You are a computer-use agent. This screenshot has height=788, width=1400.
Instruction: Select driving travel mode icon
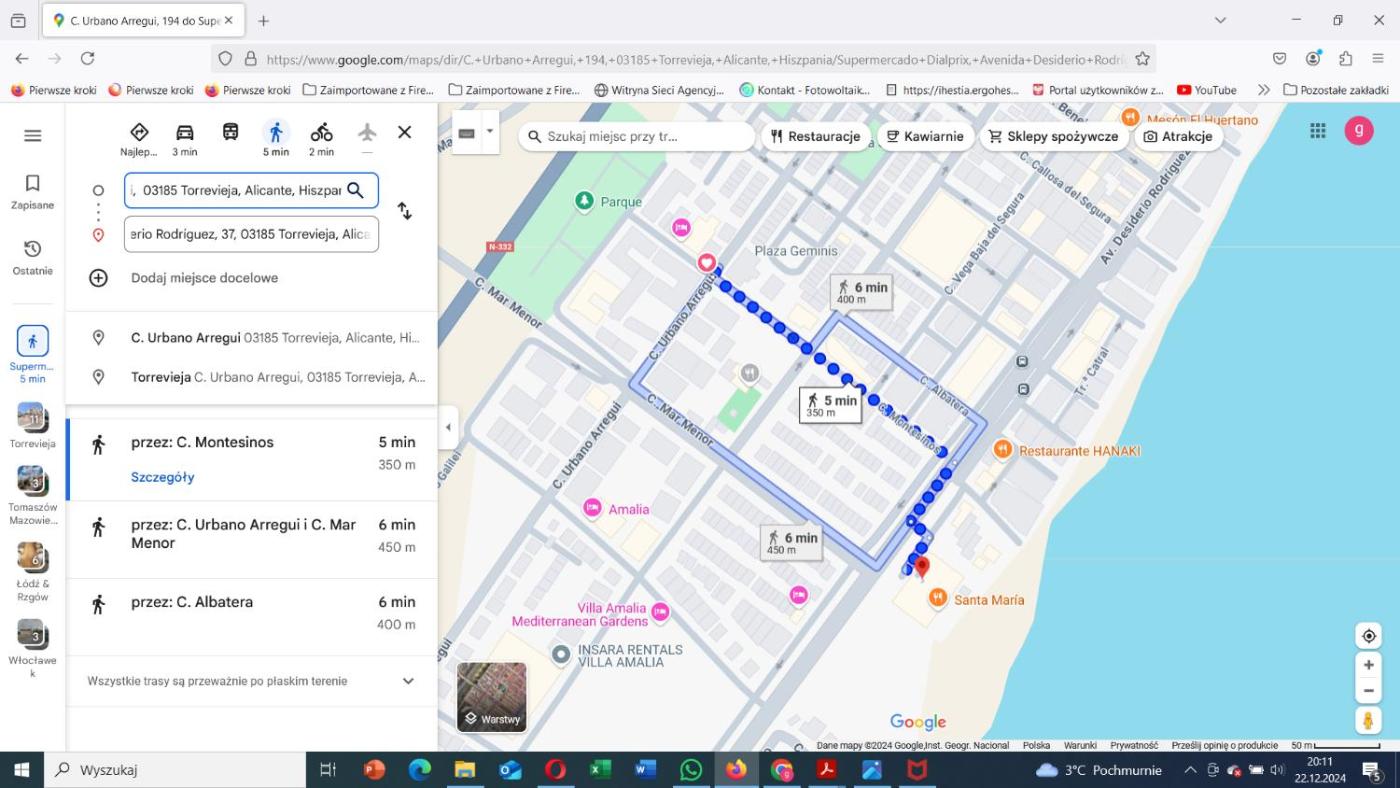[184, 133]
